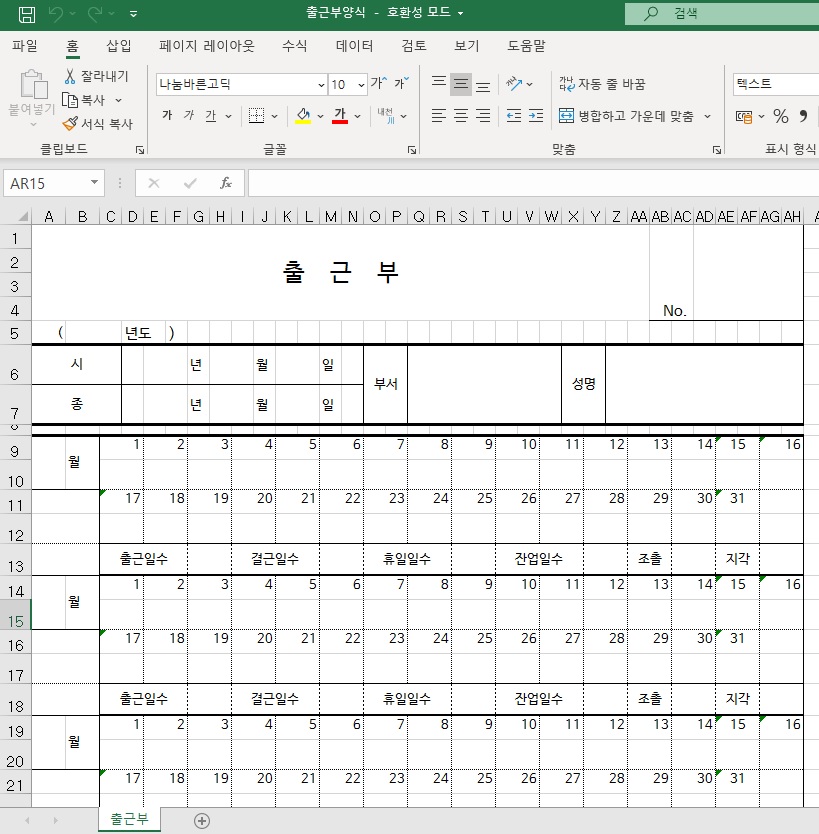Select row 13 header
Screen dimensions: 819x834
15,559
